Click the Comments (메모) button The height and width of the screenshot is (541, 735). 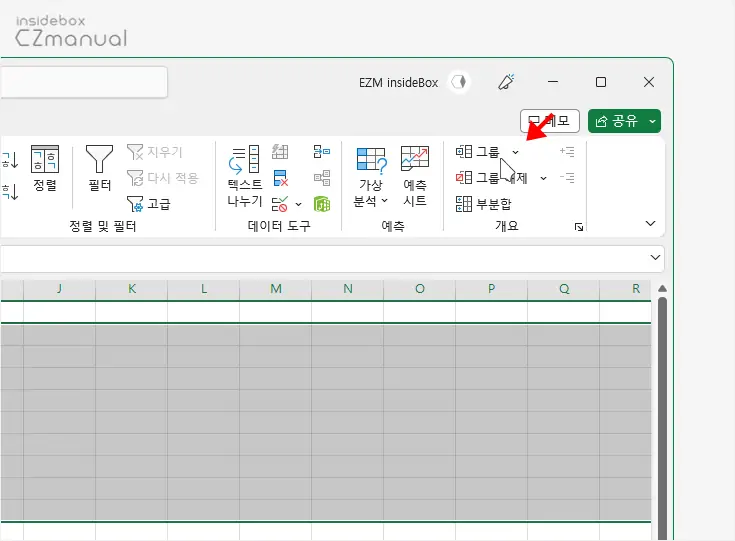click(x=549, y=121)
